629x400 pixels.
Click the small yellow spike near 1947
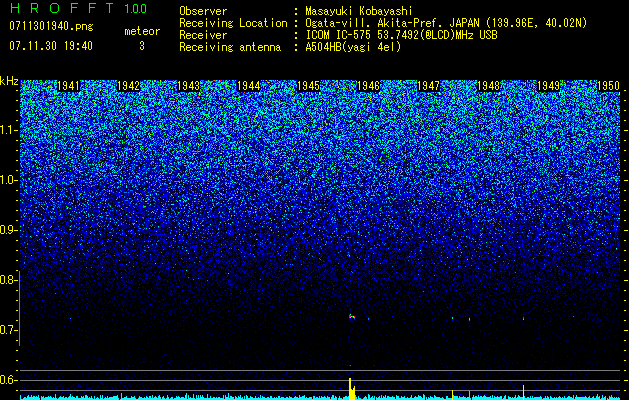pyautogui.click(x=452, y=394)
